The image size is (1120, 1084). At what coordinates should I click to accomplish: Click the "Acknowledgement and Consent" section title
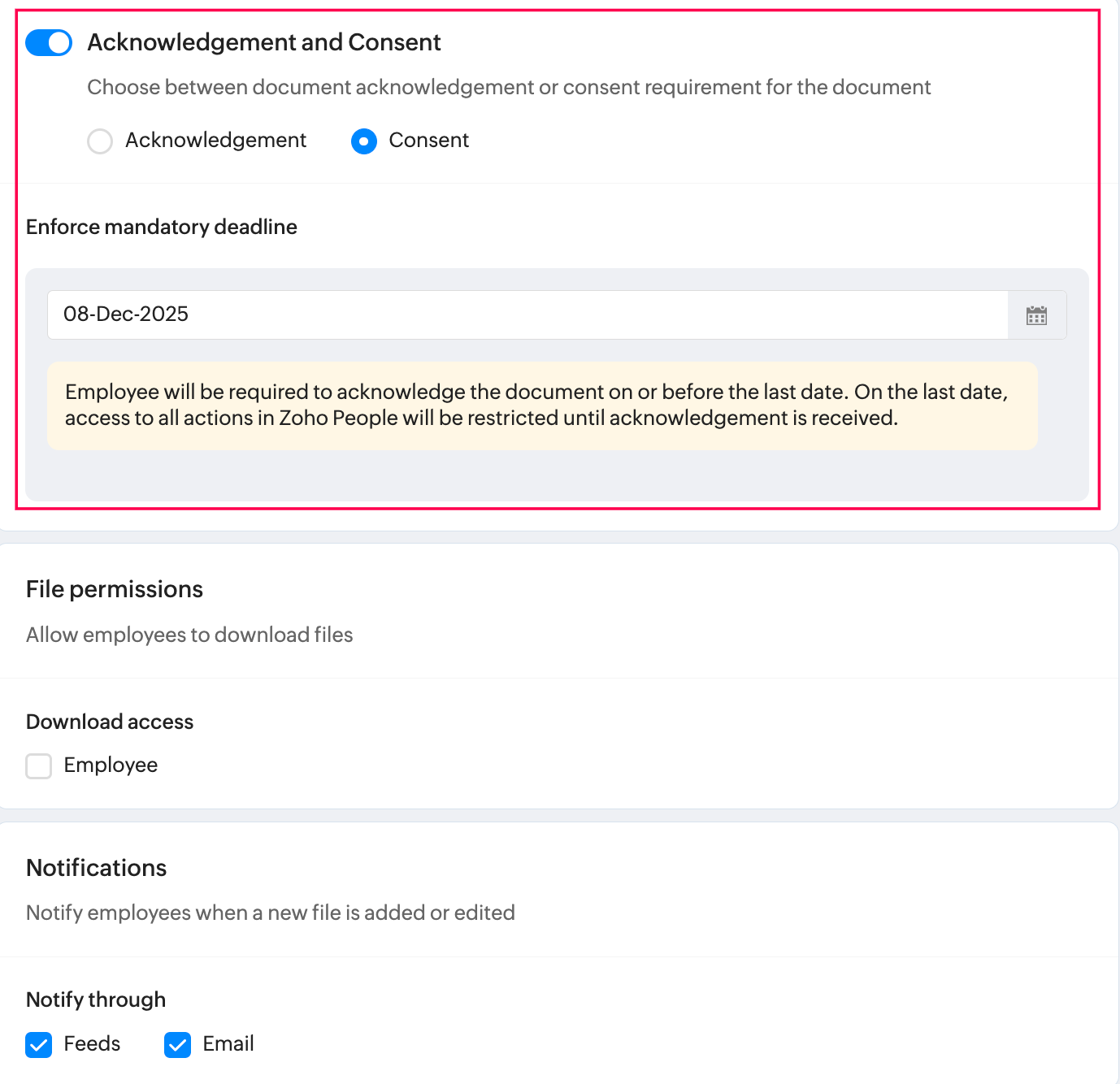pyautogui.click(x=264, y=42)
